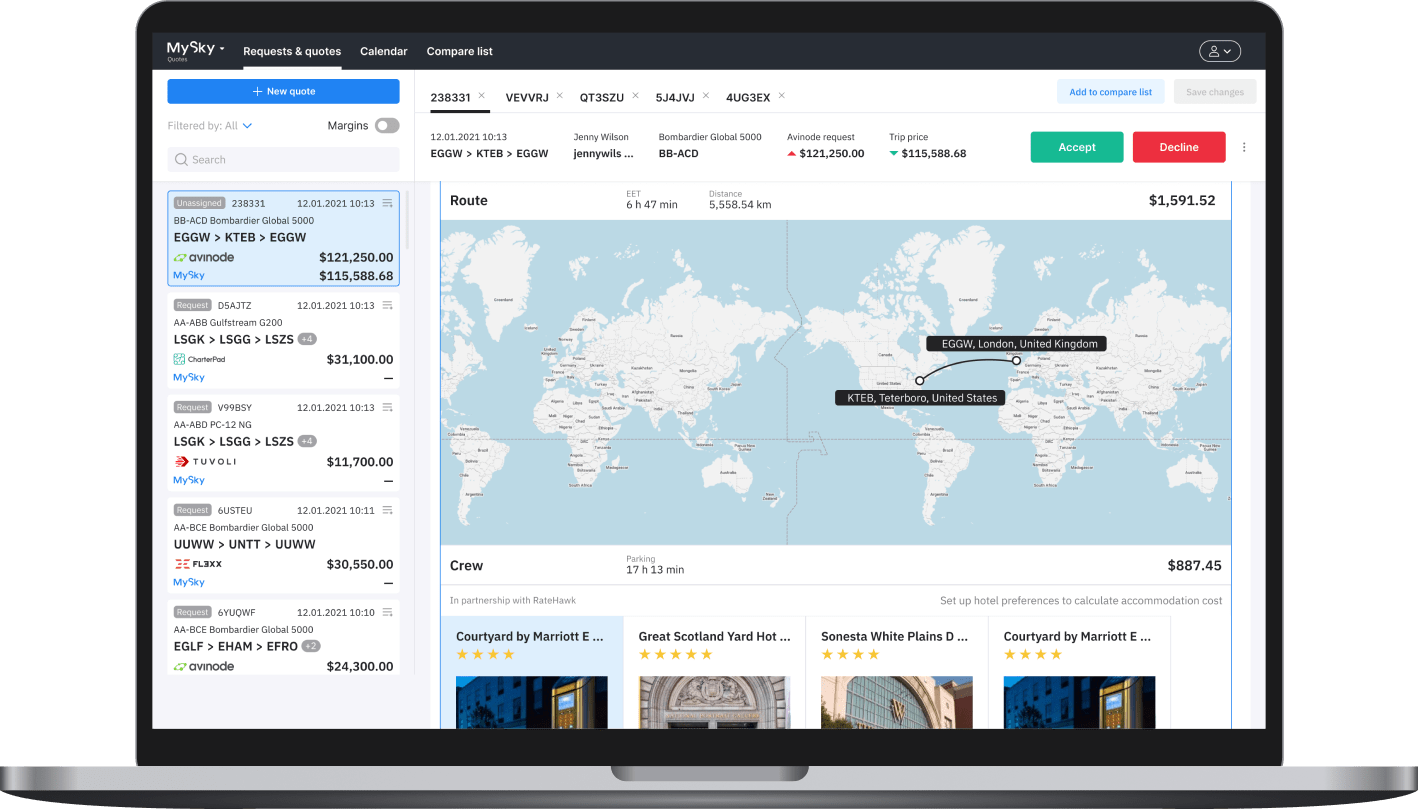Screen dimensions: 1418x809
Task: Click the Crew section price $887.45
Action: [1194, 565]
